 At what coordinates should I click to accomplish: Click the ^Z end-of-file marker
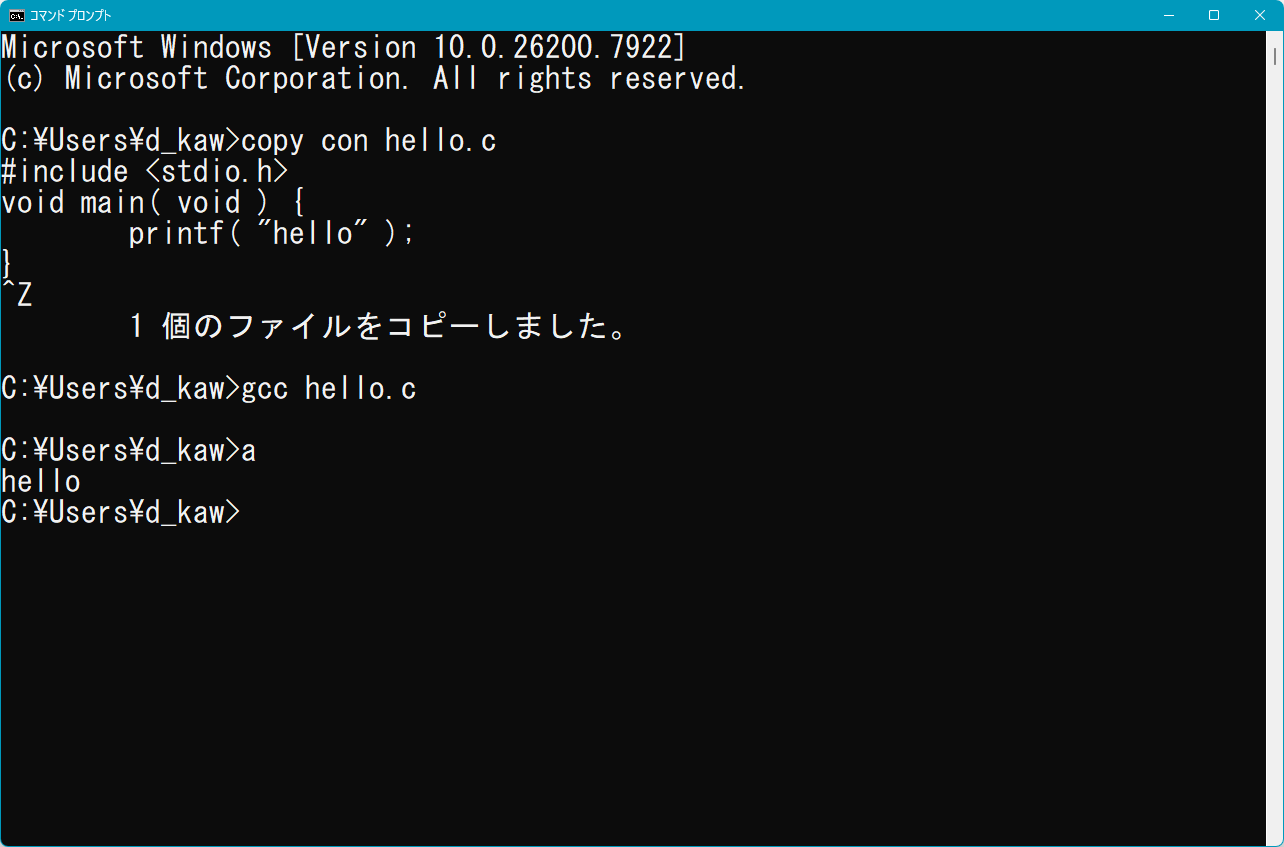tap(17, 296)
